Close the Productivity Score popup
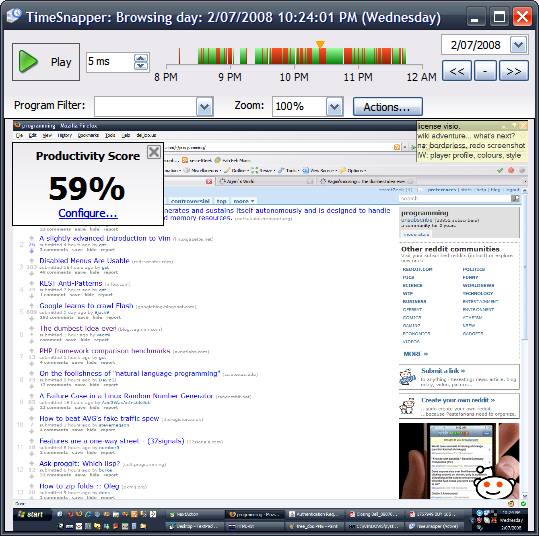539x536 pixels. (154, 152)
